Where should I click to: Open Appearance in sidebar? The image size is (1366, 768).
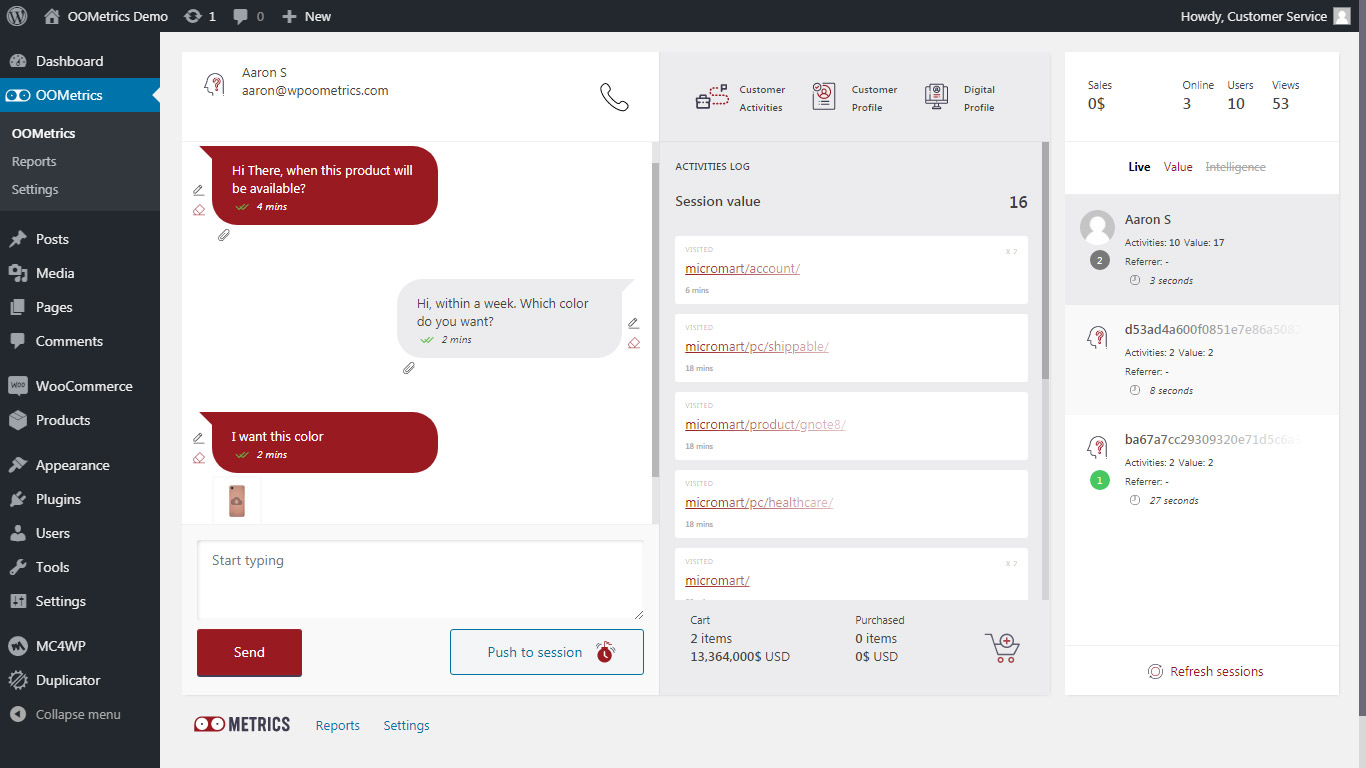click(x=80, y=465)
